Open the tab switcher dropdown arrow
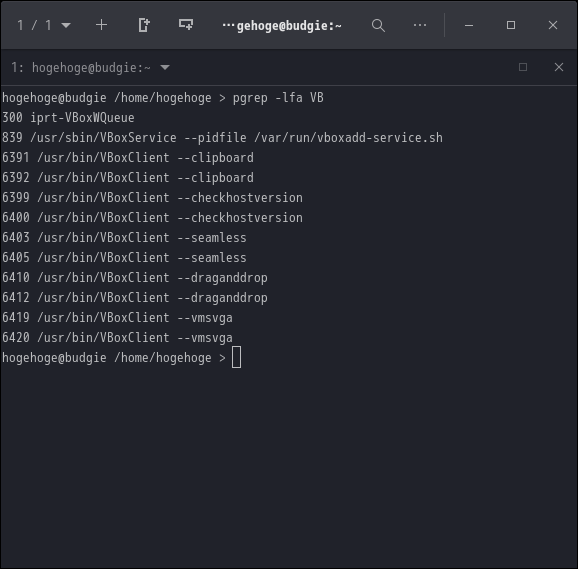Viewport: 578px width, 569px height. pyautogui.click(x=66, y=25)
